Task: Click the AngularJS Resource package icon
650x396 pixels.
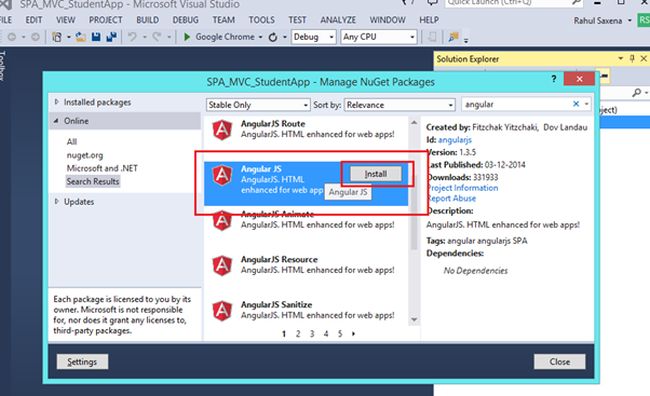Action: (x=222, y=265)
